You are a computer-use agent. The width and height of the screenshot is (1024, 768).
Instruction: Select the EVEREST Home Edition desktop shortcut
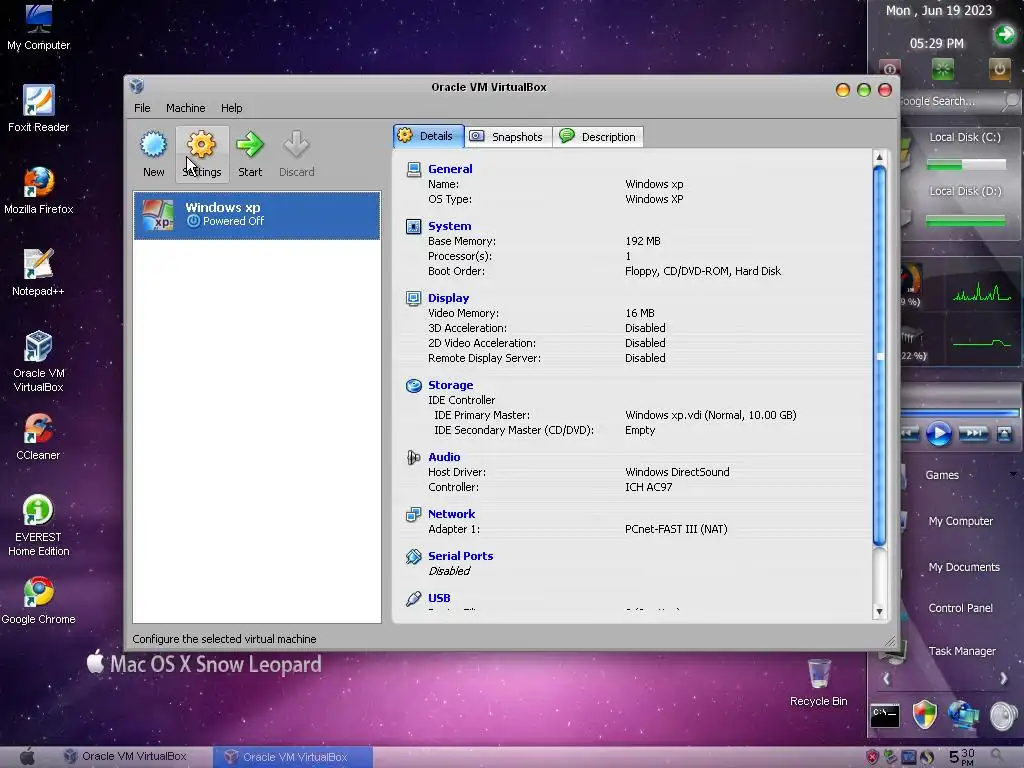(x=39, y=526)
